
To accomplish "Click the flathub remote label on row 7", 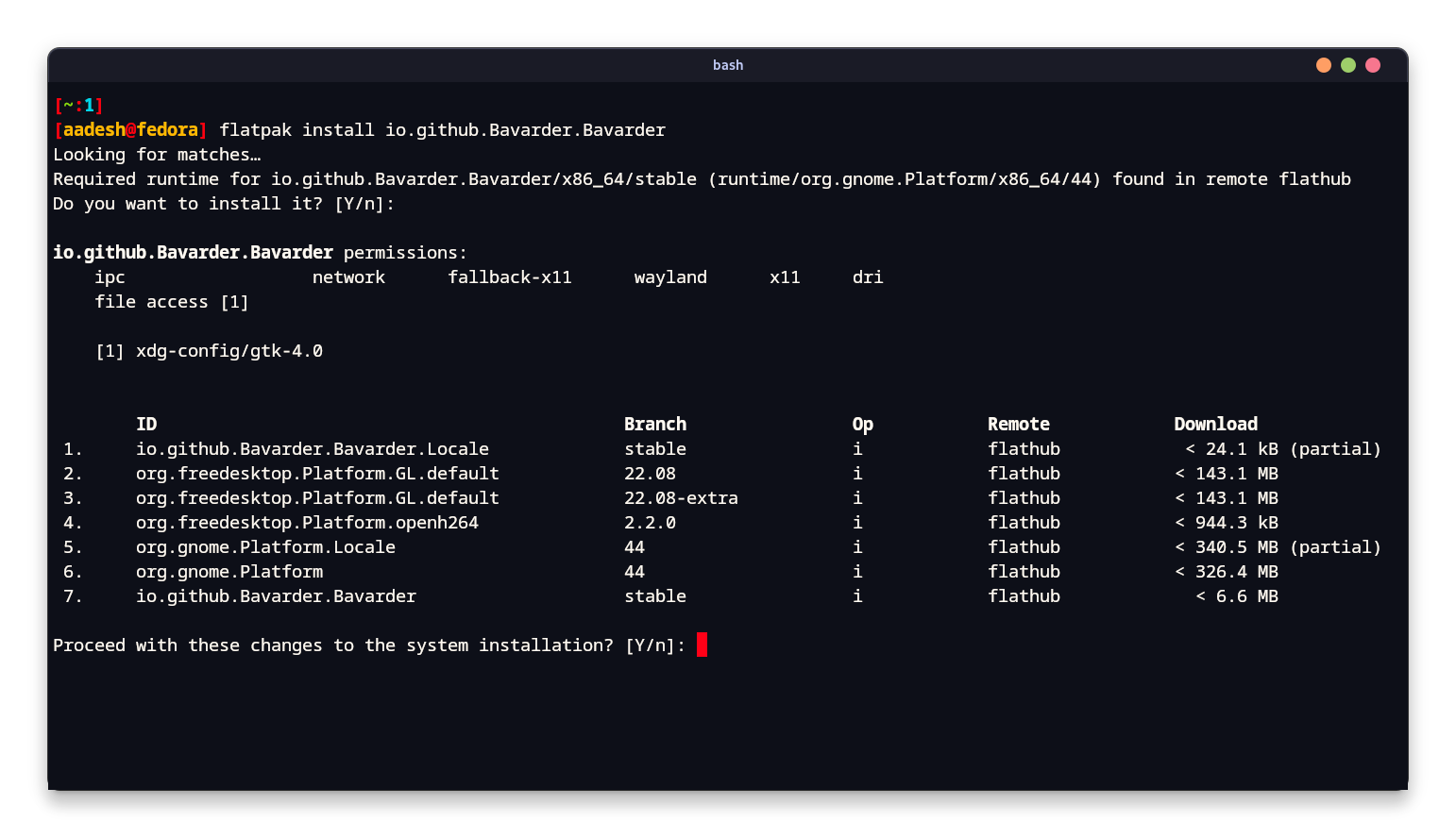I will pos(1024,595).
